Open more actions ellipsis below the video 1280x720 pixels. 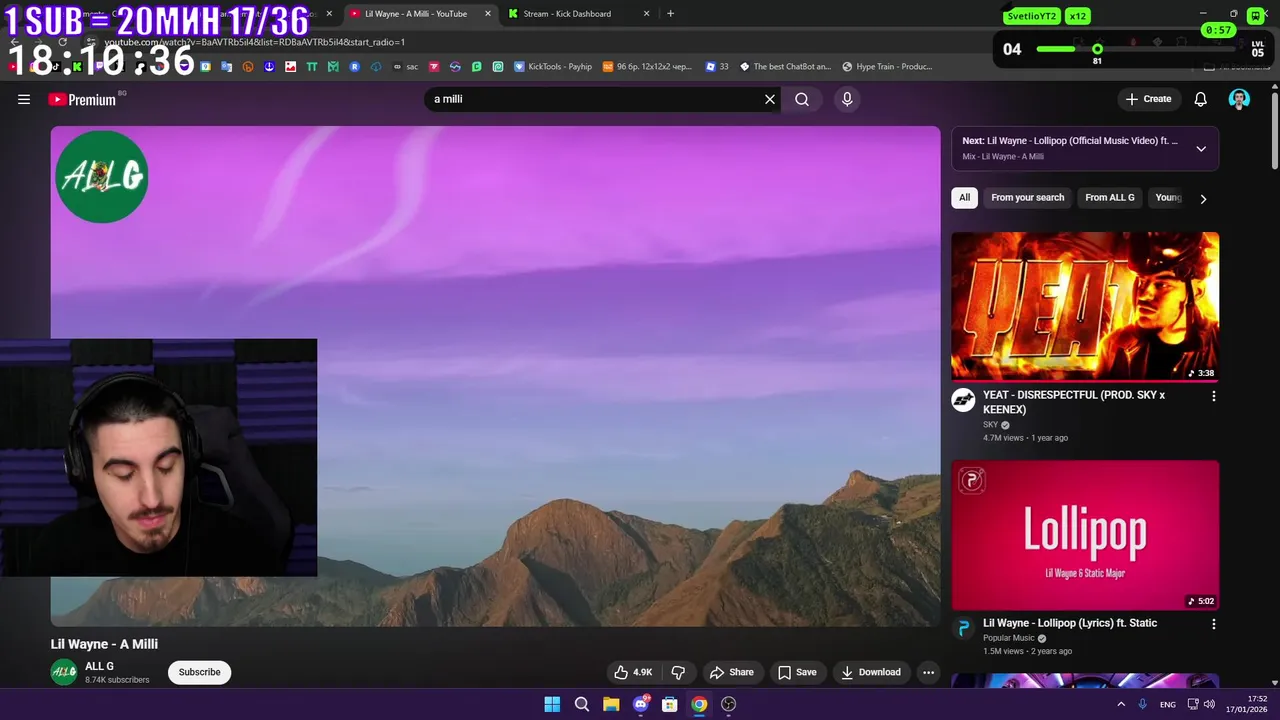click(928, 672)
